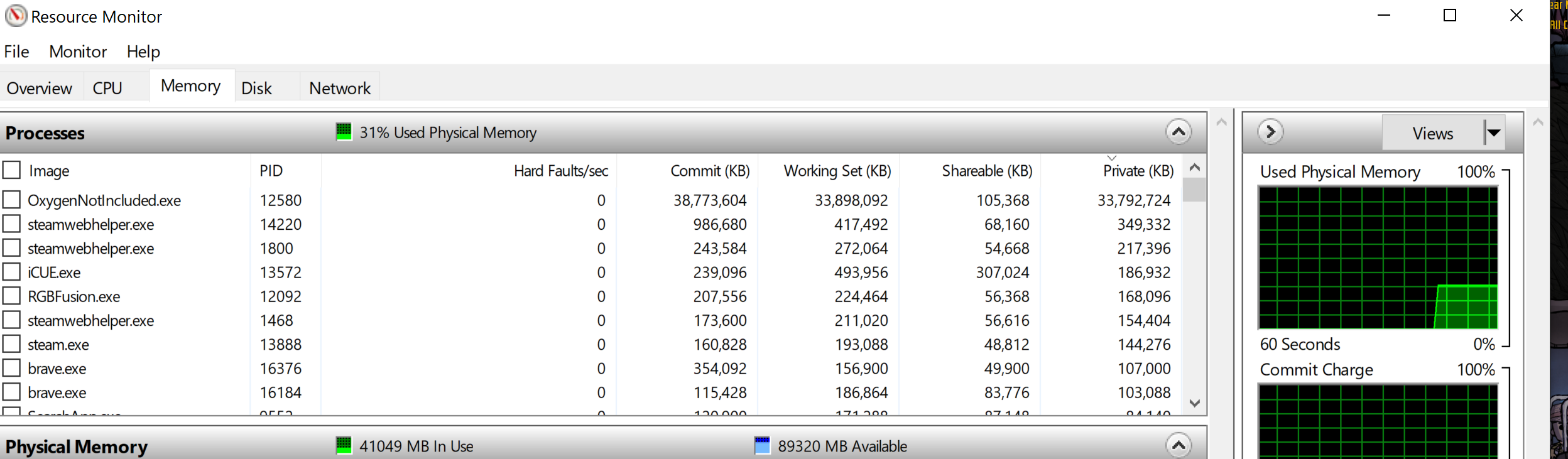Click the Views button
The height and width of the screenshot is (459, 1568).
[x=1433, y=133]
